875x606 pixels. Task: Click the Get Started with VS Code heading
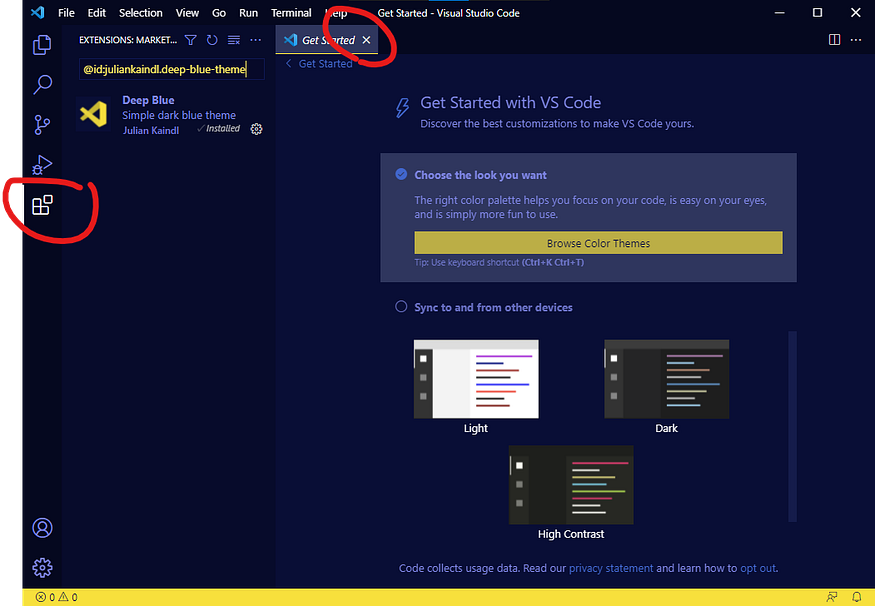coord(511,103)
